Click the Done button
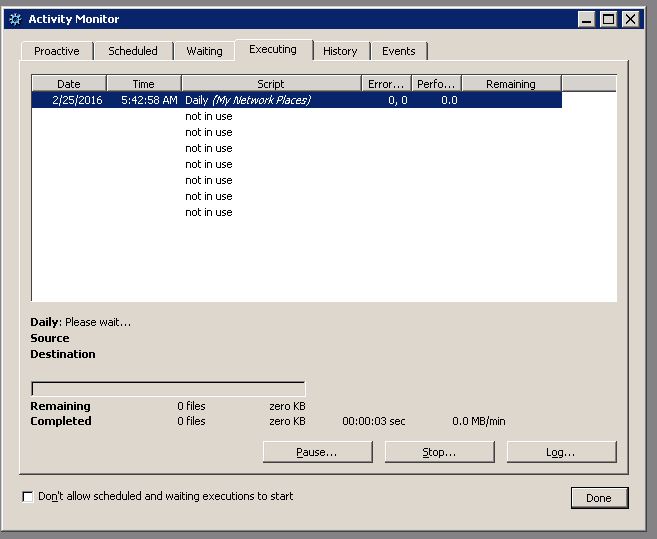The width and height of the screenshot is (657, 539). coord(599,498)
